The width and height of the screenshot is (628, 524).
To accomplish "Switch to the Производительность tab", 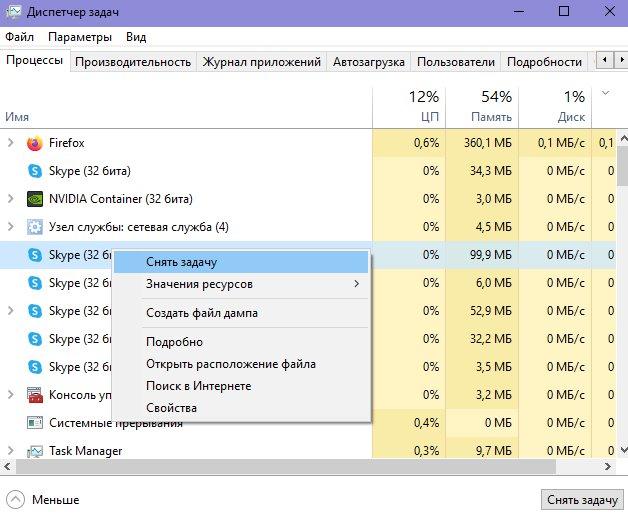I will [133, 62].
